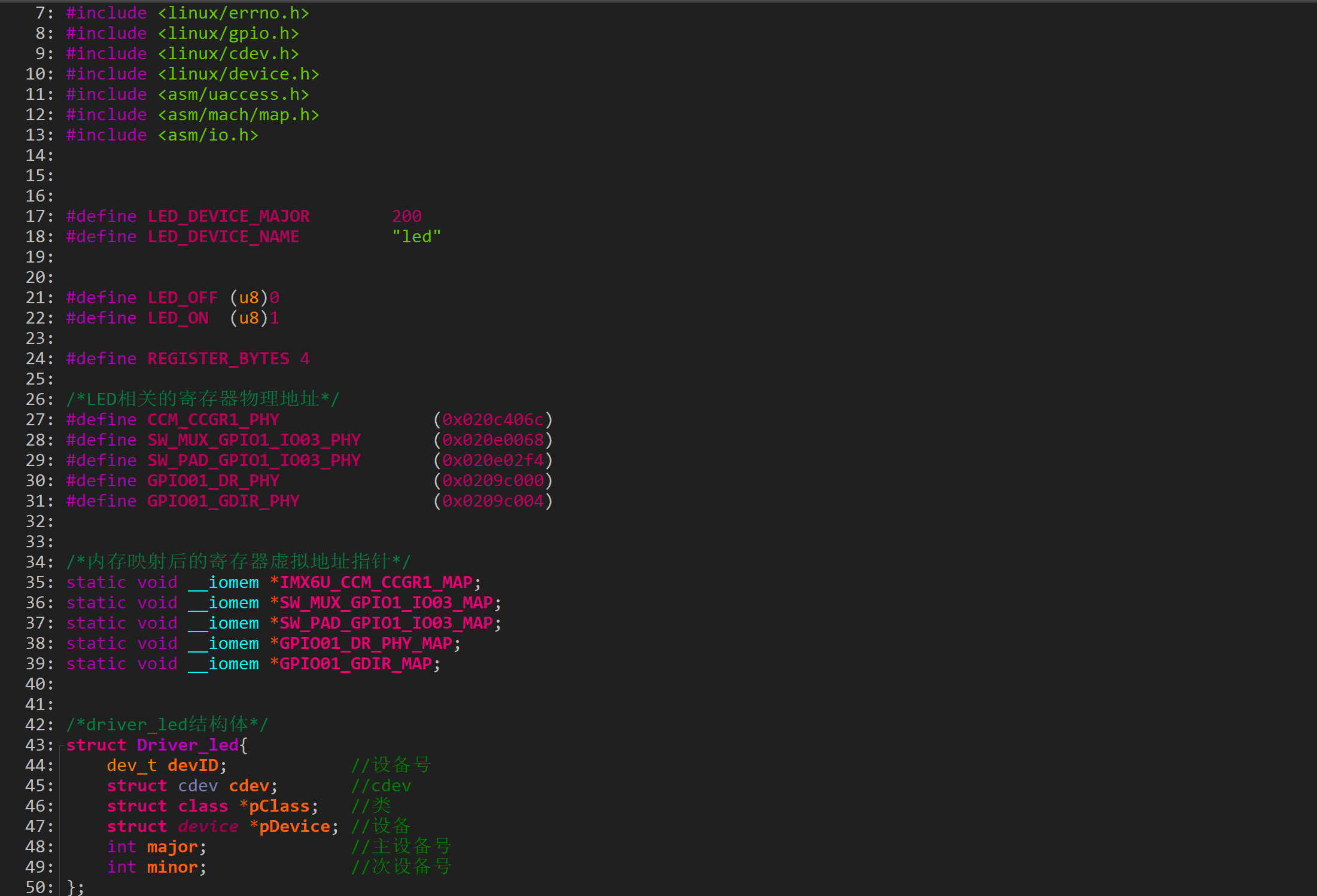Click the minor member on line 49

point(172,867)
